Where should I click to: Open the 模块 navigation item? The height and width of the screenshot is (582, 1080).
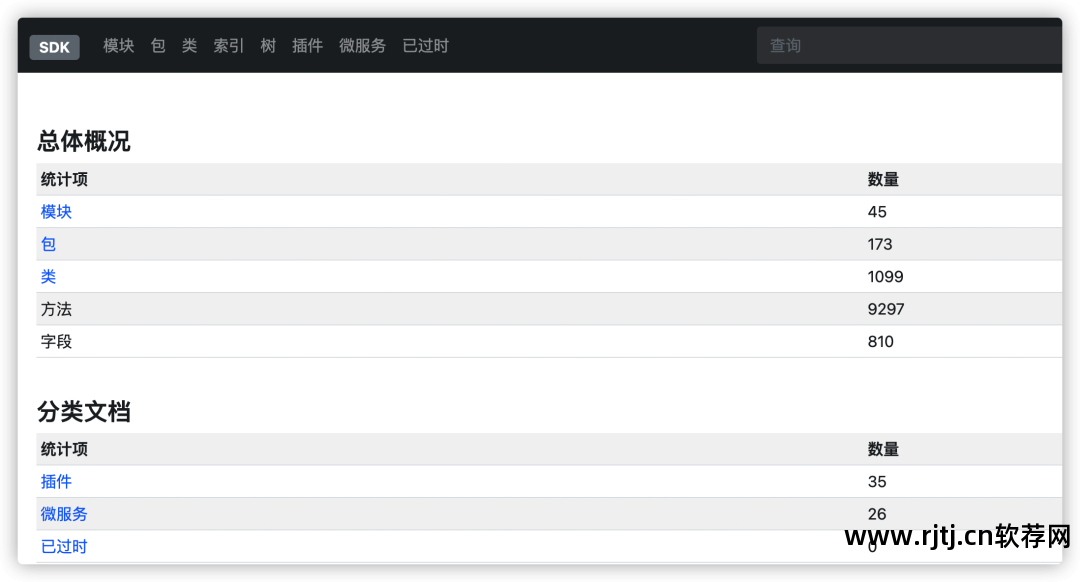click(x=117, y=45)
